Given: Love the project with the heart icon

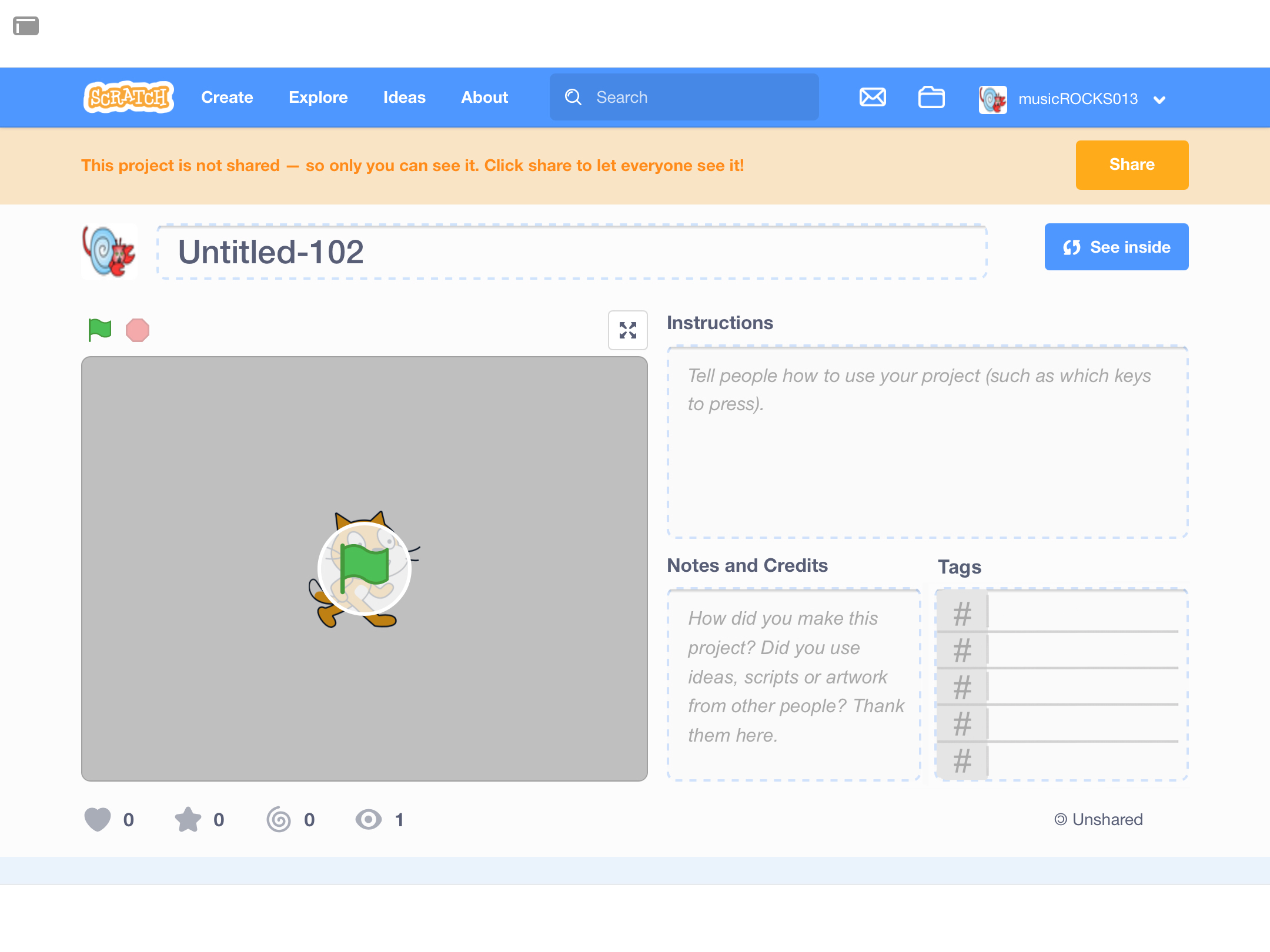Looking at the screenshot, I should point(97,819).
